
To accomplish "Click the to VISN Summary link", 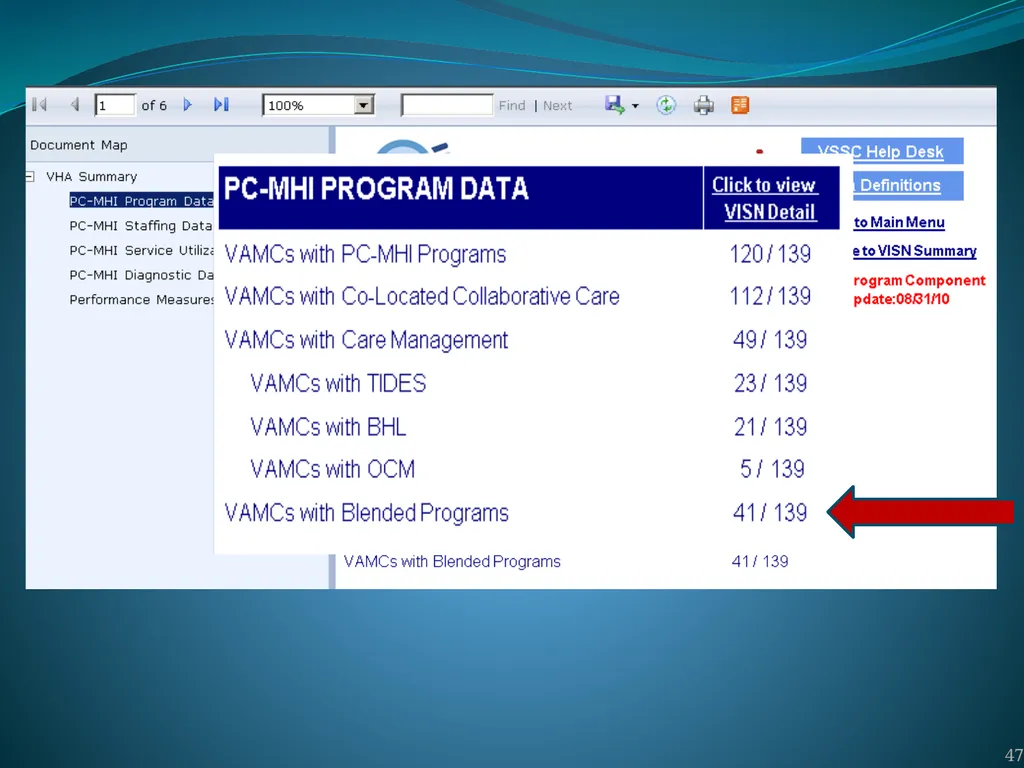I will click(x=914, y=251).
